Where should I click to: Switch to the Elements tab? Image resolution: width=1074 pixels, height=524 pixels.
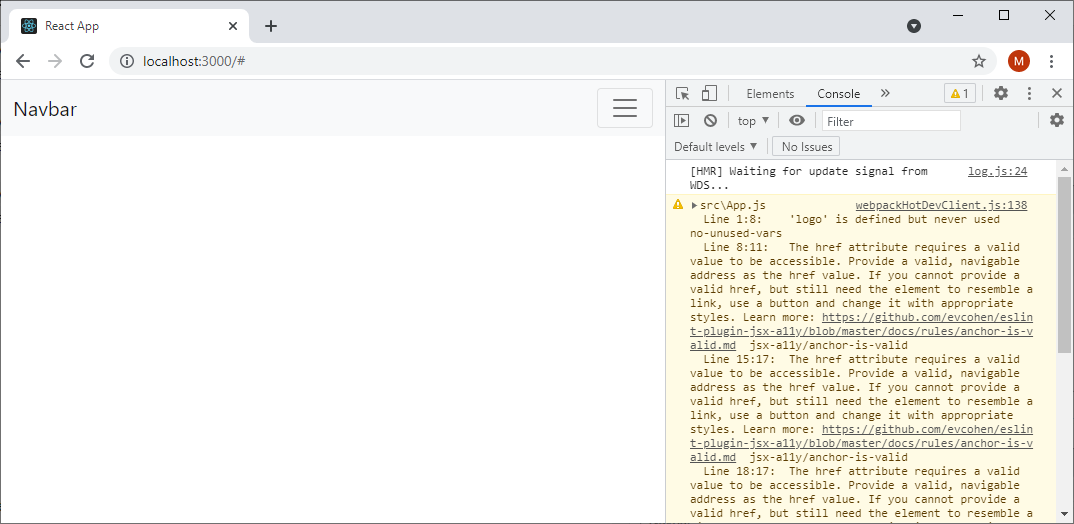tap(770, 94)
